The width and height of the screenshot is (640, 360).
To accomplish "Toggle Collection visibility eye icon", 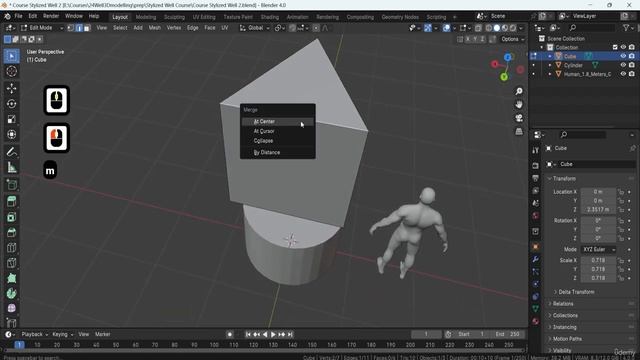I will [x=623, y=47].
